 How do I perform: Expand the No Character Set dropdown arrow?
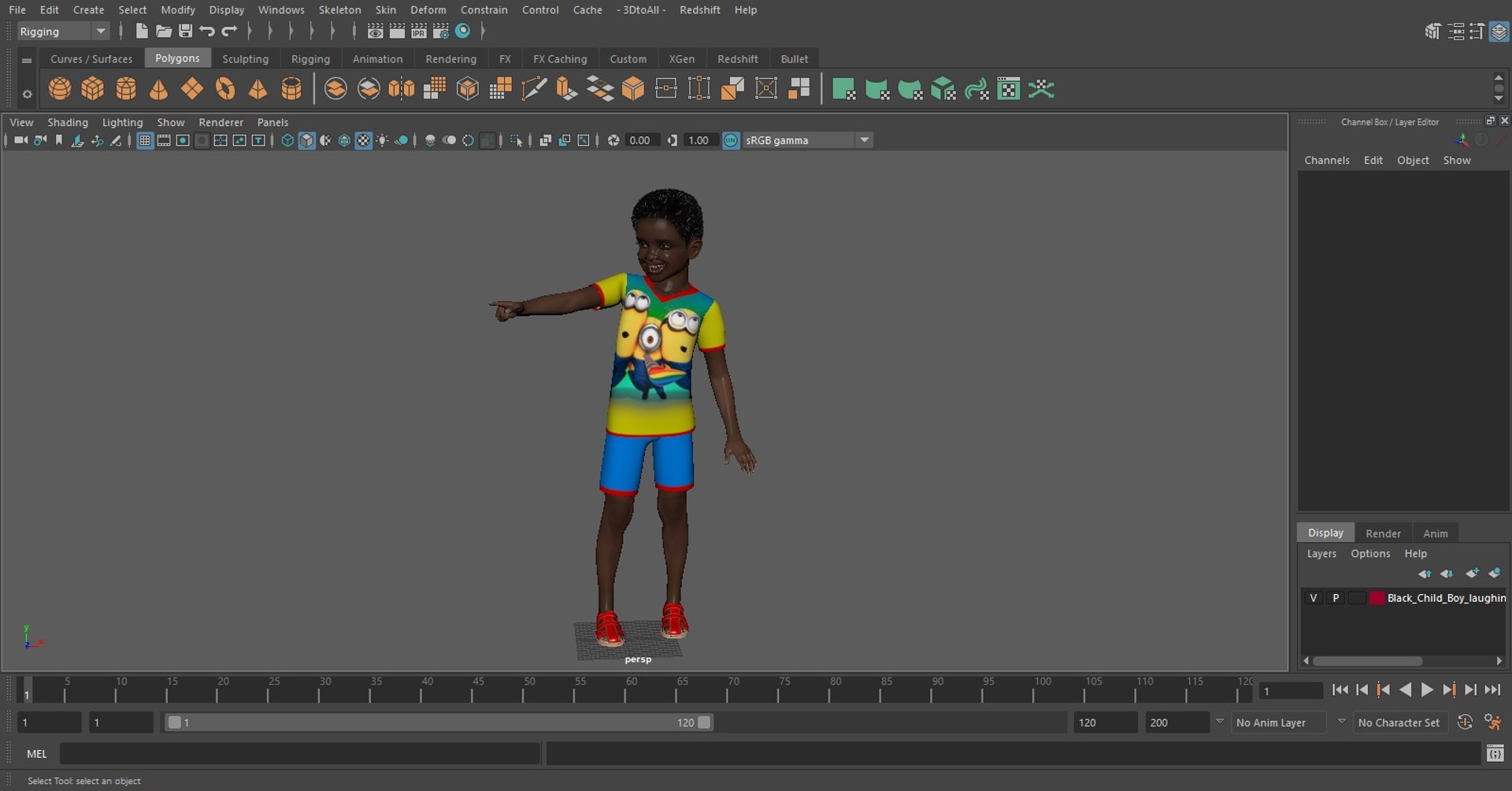[1342, 722]
